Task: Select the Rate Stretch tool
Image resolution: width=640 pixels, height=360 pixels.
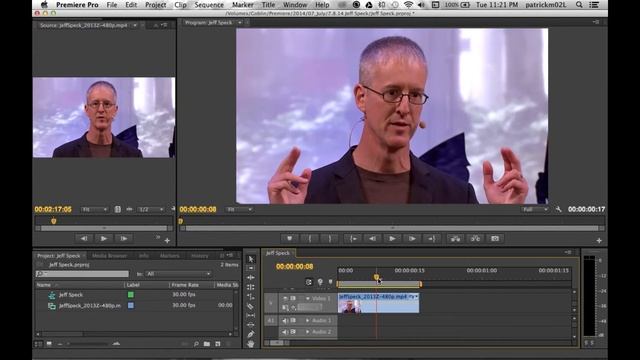Action: pyautogui.click(x=251, y=297)
